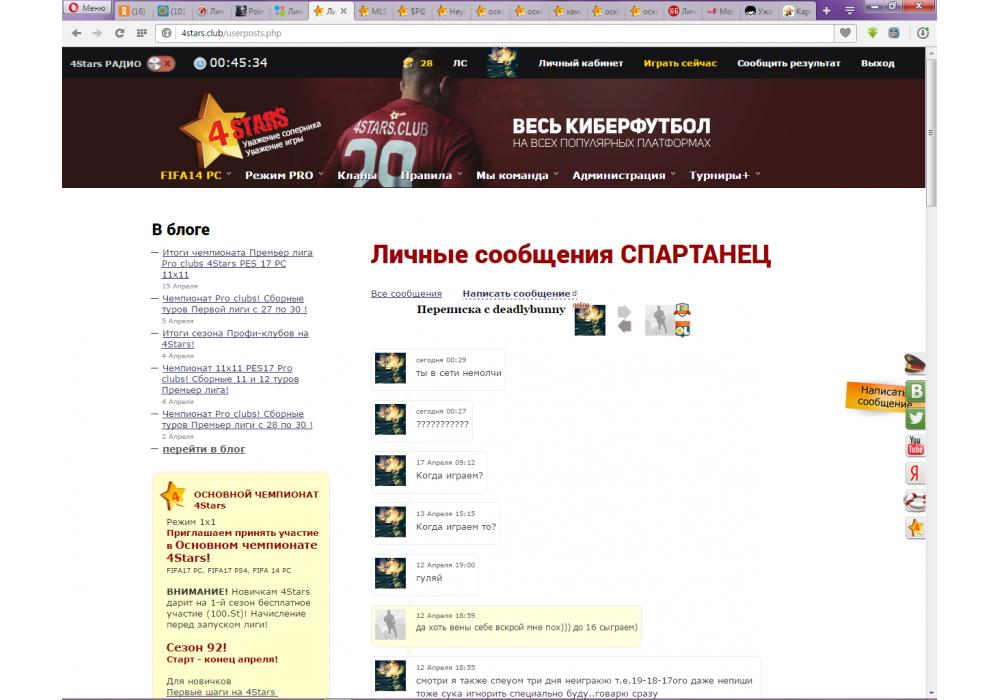
Task: Open Сообщить результат
Action: click(788, 63)
